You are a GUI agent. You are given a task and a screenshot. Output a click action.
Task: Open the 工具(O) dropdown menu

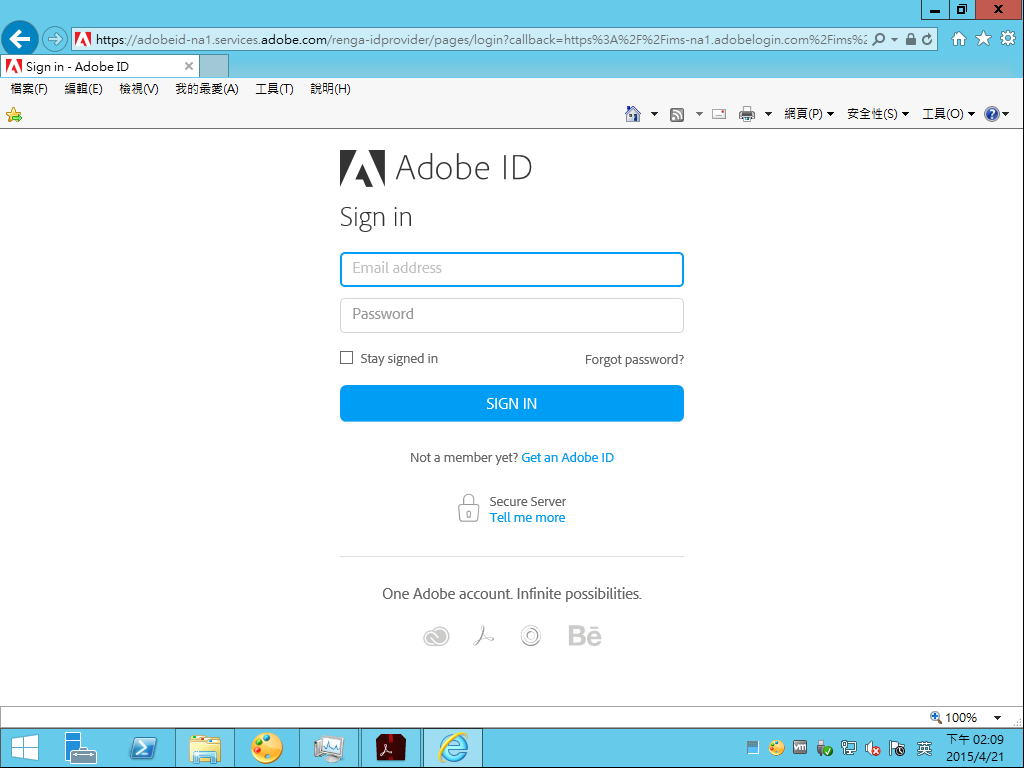[x=949, y=114]
